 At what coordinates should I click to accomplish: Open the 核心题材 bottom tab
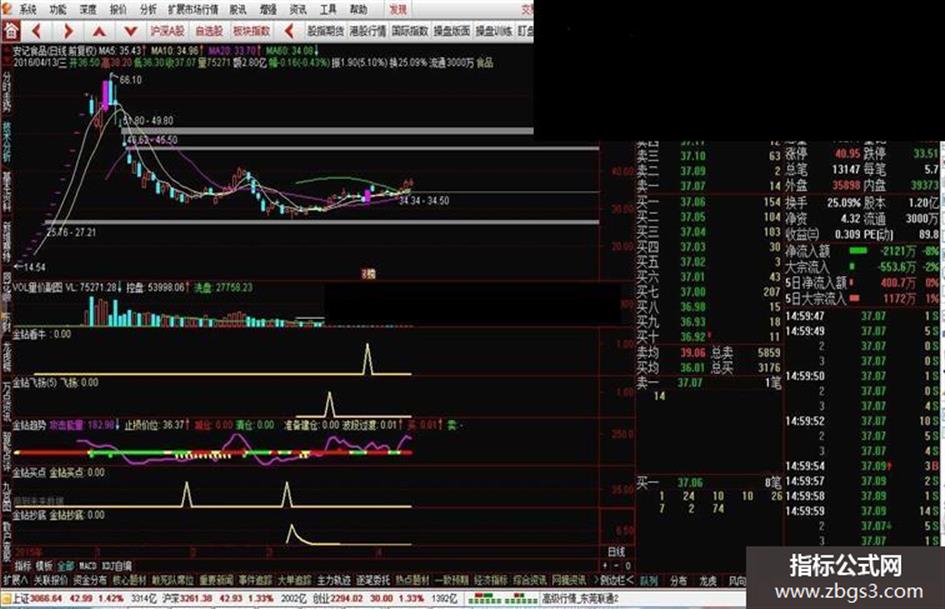(x=130, y=580)
